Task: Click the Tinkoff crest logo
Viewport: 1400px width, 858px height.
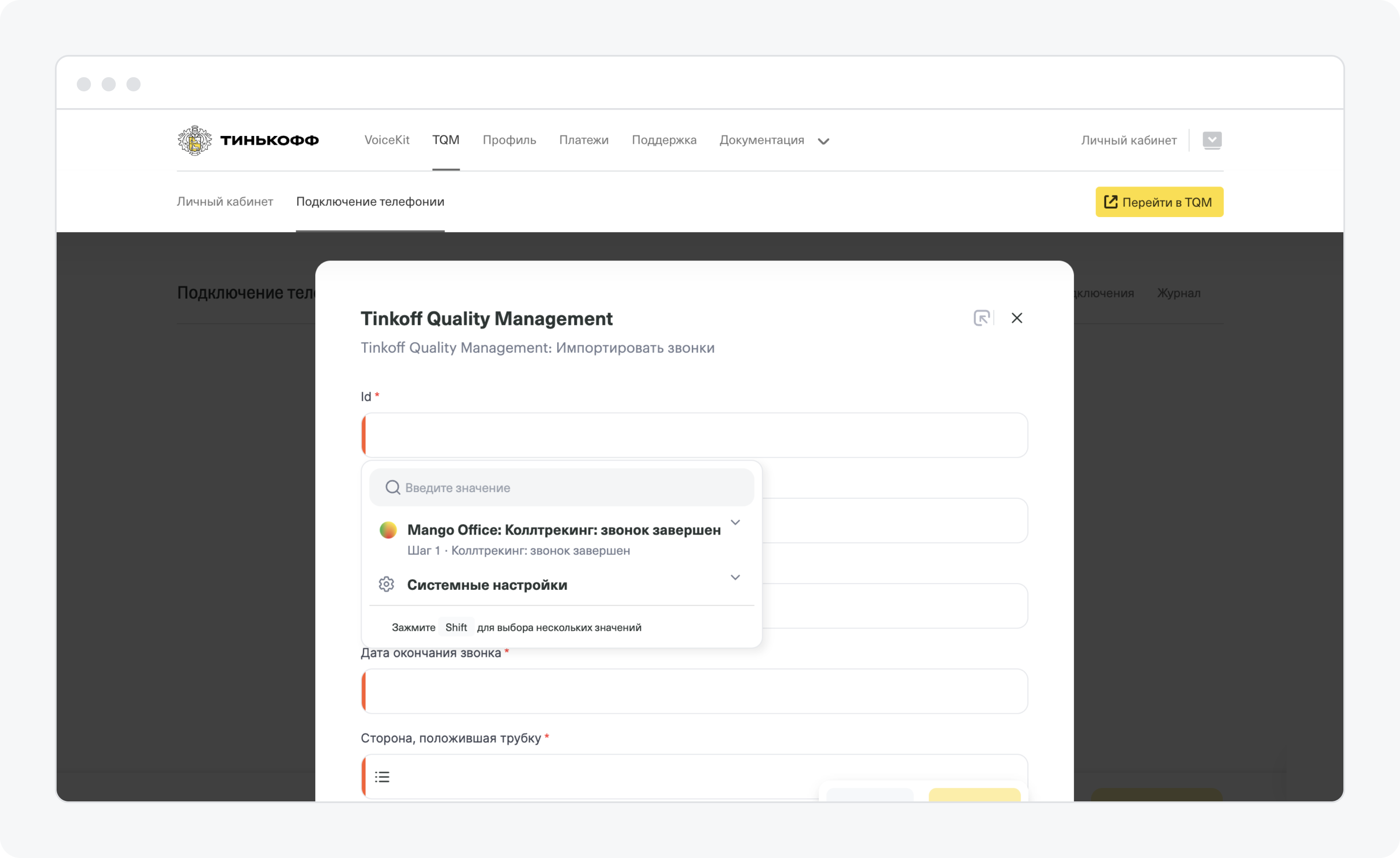Action: (194, 140)
